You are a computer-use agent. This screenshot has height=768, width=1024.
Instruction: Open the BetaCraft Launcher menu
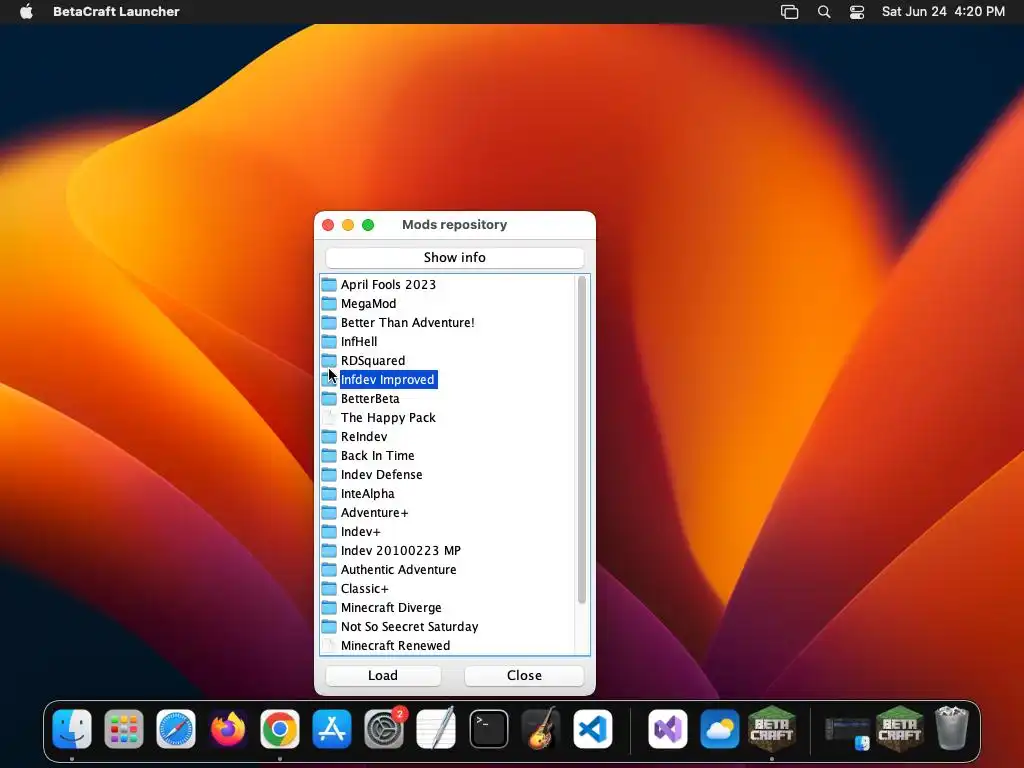(116, 12)
